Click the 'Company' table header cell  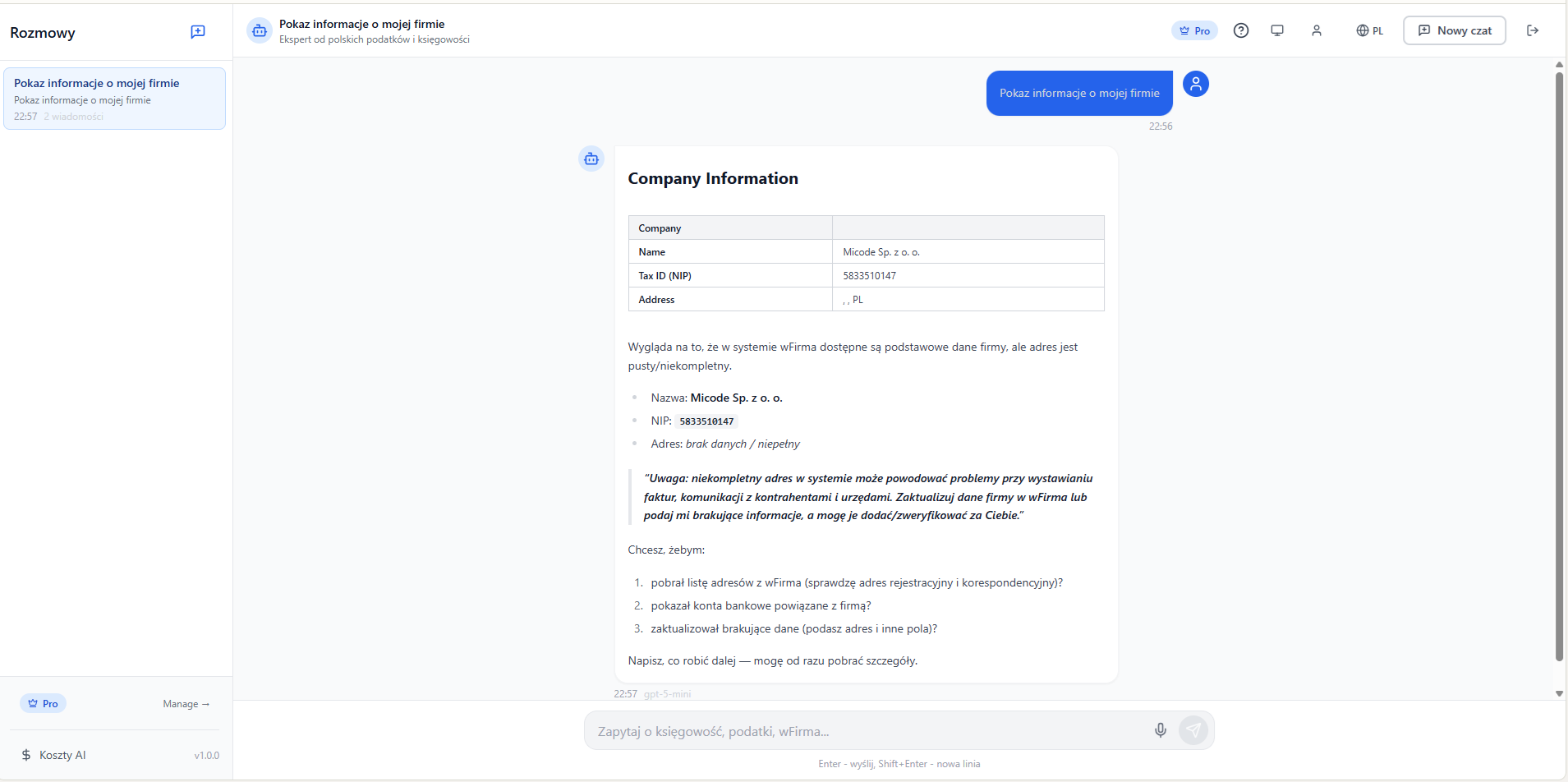click(730, 228)
